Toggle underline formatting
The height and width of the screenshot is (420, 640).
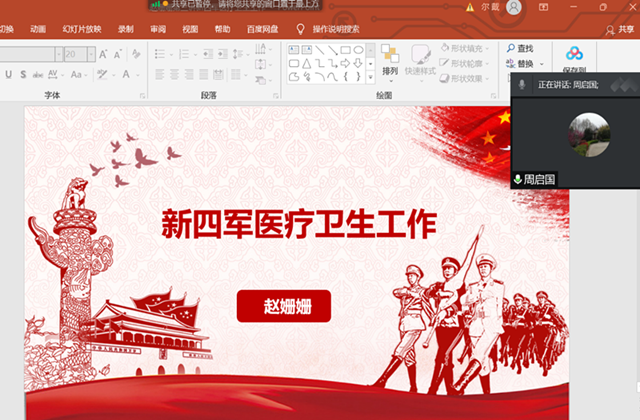pyautogui.click(x=8, y=74)
